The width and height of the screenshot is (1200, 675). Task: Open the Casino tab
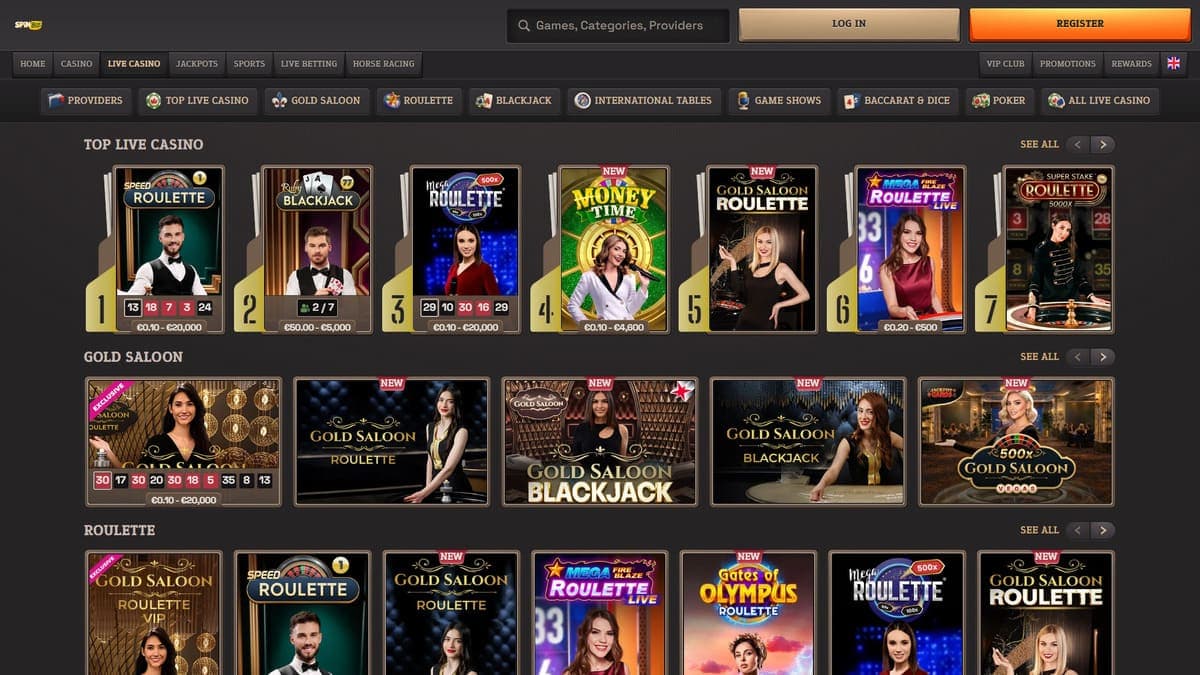tap(76, 64)
